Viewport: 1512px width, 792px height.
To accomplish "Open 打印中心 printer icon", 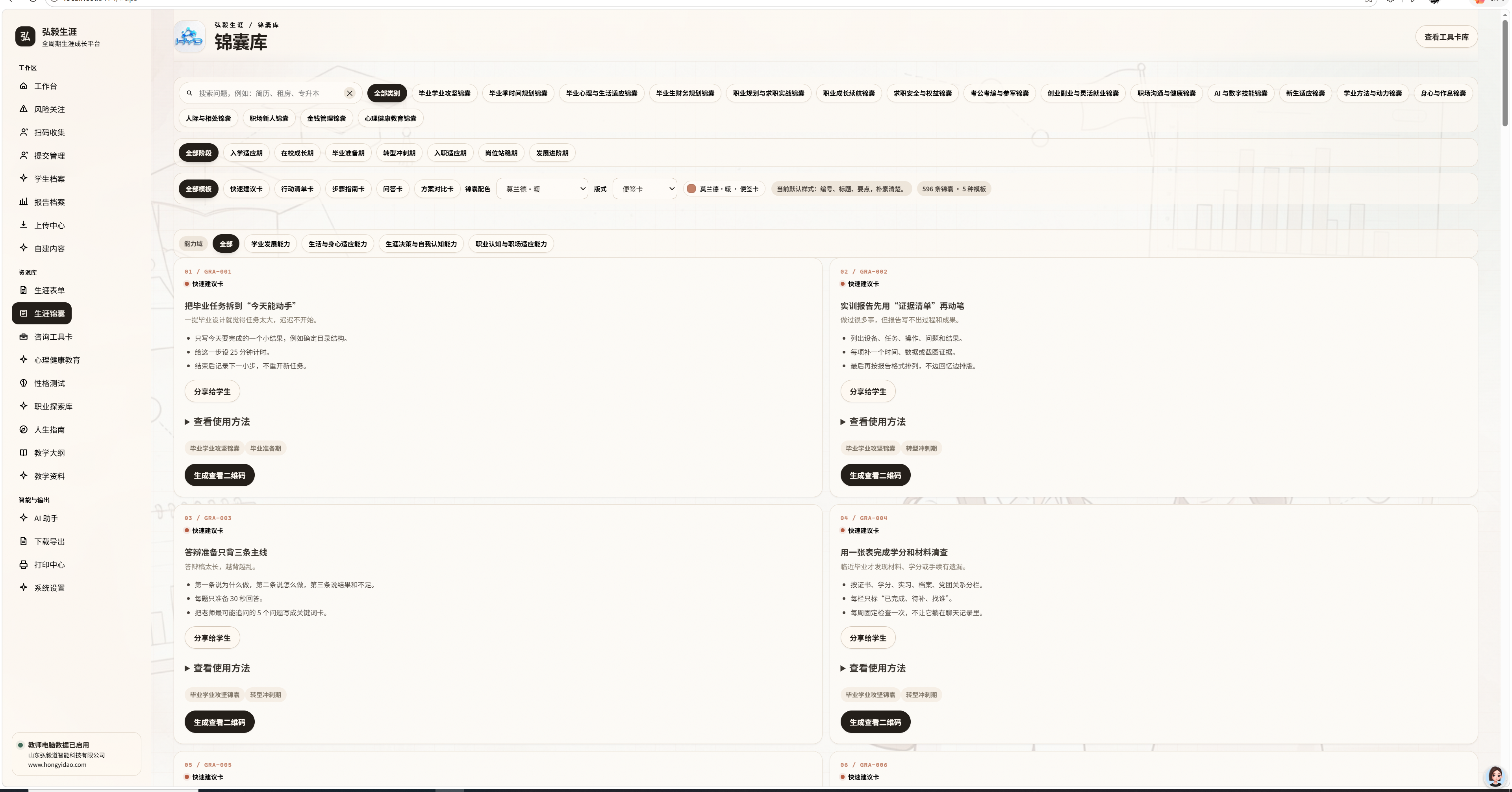I will [x=24, y=564].
